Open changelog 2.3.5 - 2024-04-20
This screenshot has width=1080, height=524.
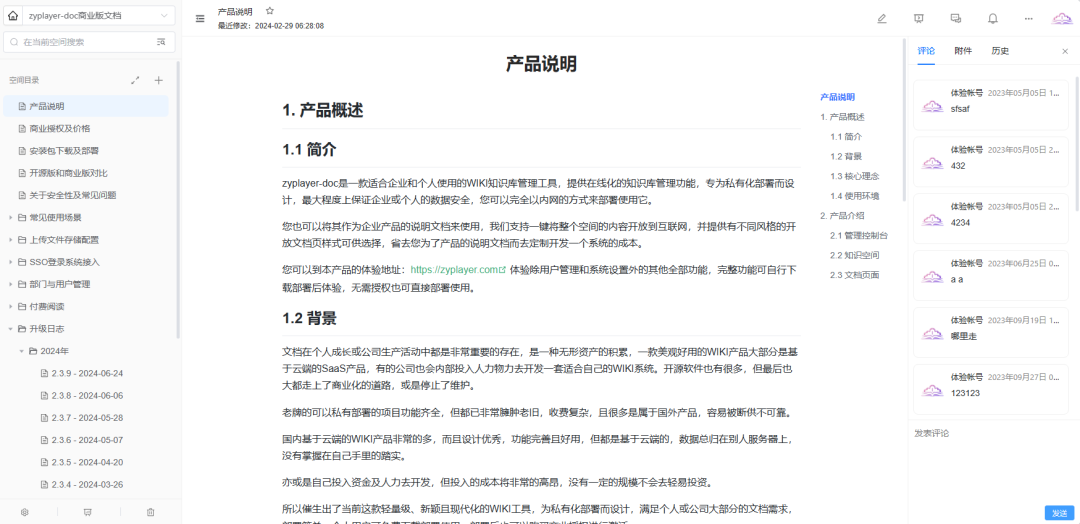(86, 462)
